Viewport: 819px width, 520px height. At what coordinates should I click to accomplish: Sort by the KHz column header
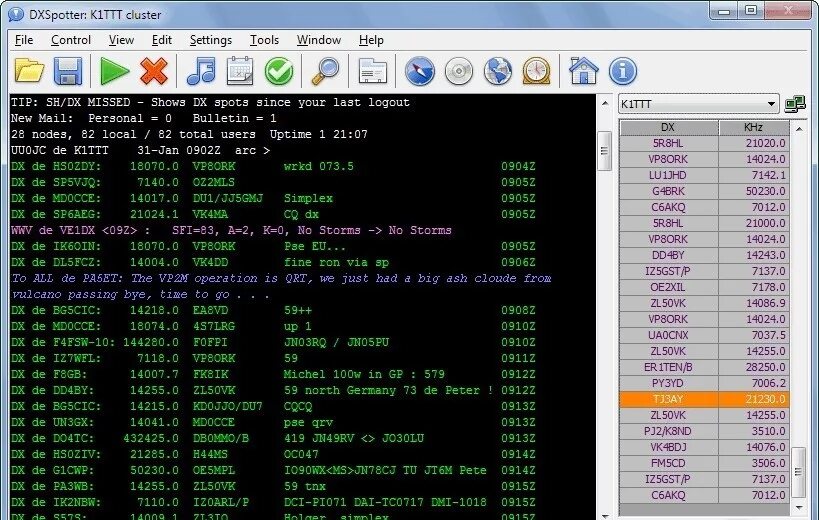(753, 127)
